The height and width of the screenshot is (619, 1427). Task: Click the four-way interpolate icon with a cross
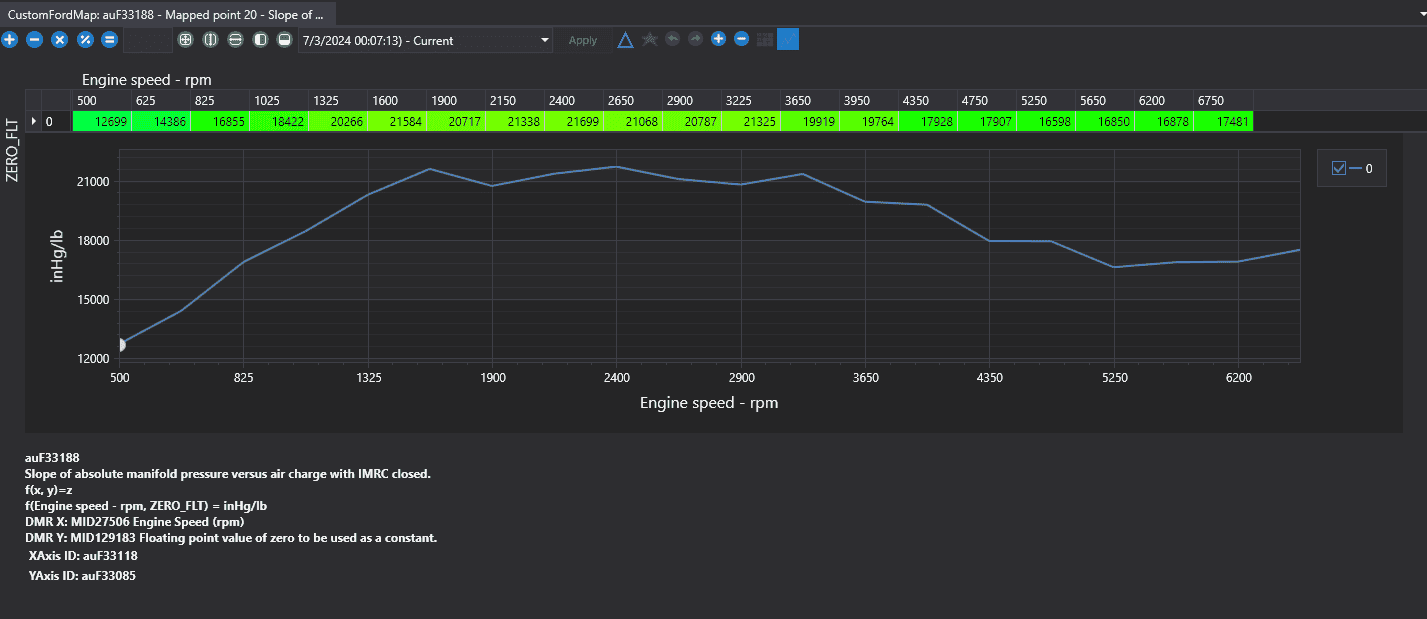click(185, 40)
